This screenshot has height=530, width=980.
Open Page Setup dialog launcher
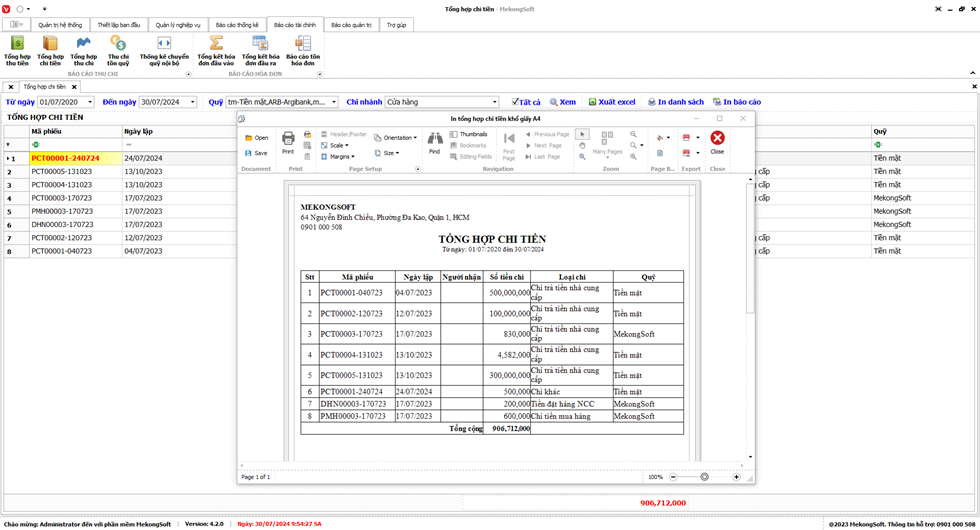point(418,169)
